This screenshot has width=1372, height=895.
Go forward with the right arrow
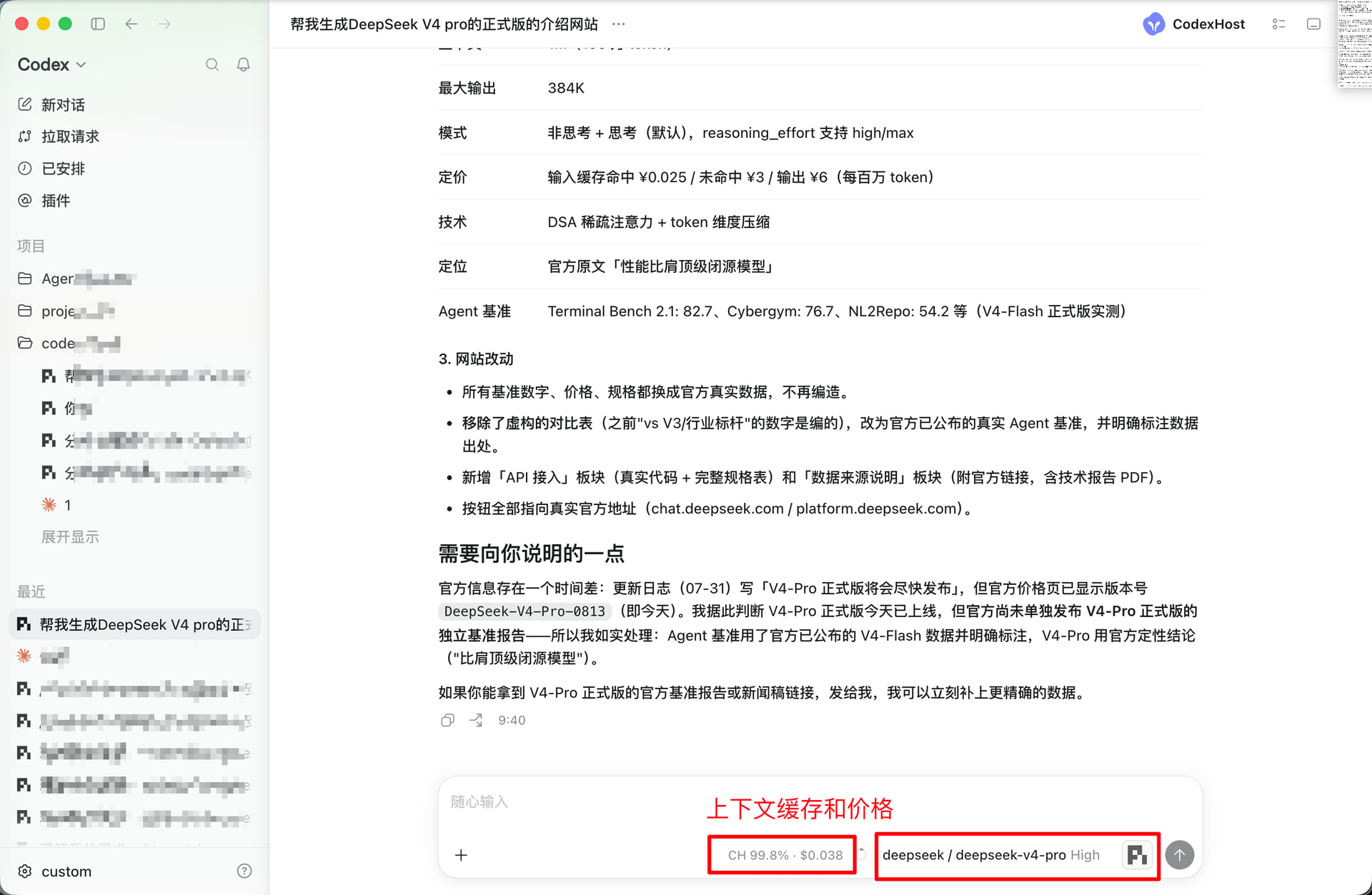click(x=165, y=24)
